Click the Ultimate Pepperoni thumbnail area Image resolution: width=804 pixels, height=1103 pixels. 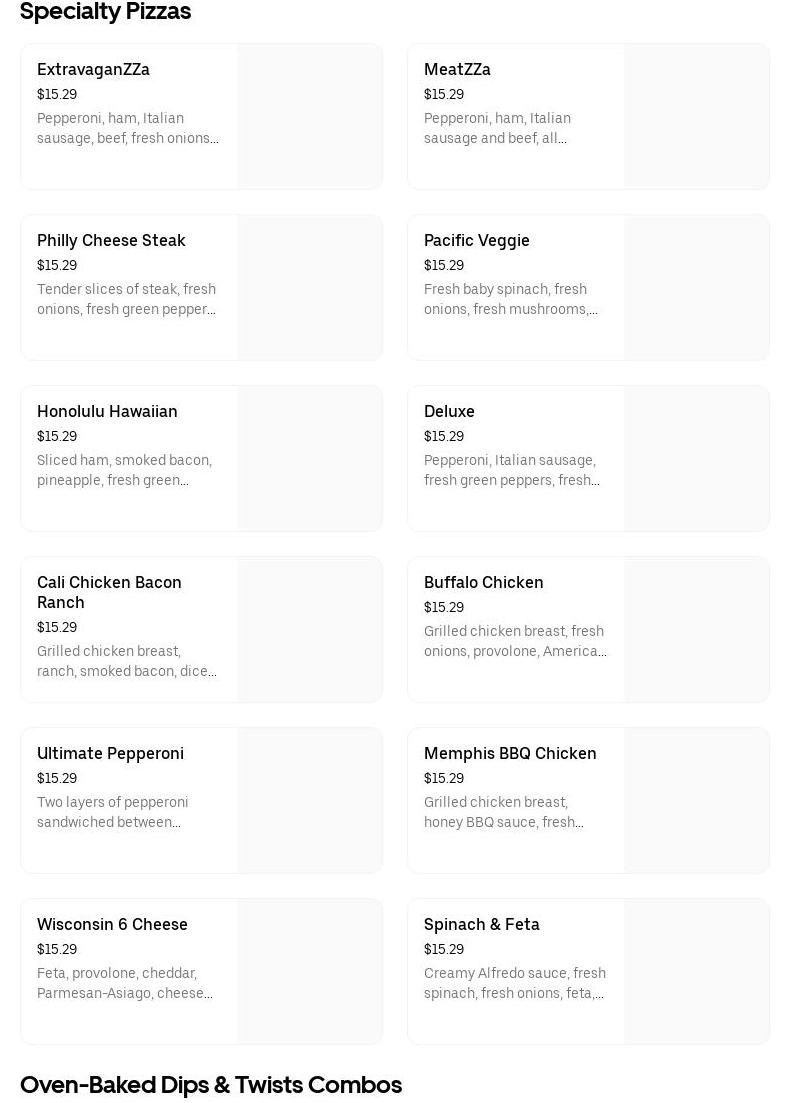[309, 801]
